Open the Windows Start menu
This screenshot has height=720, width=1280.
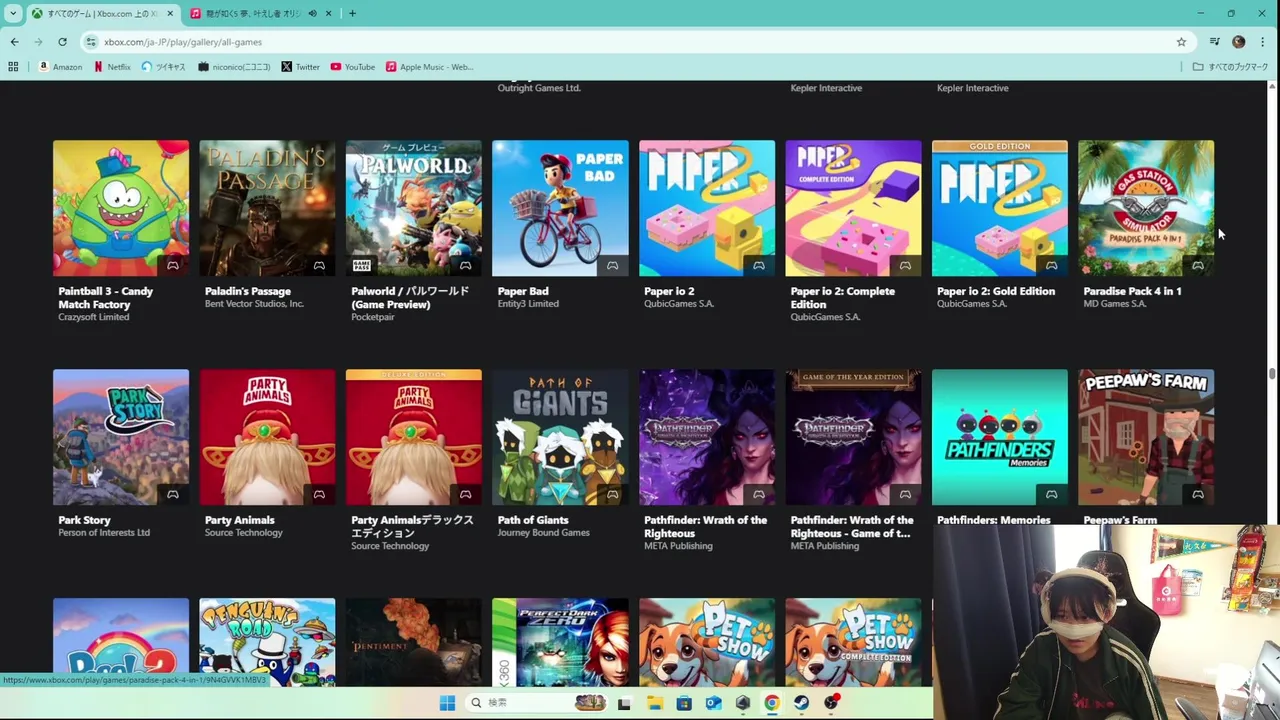coord(447,703)
